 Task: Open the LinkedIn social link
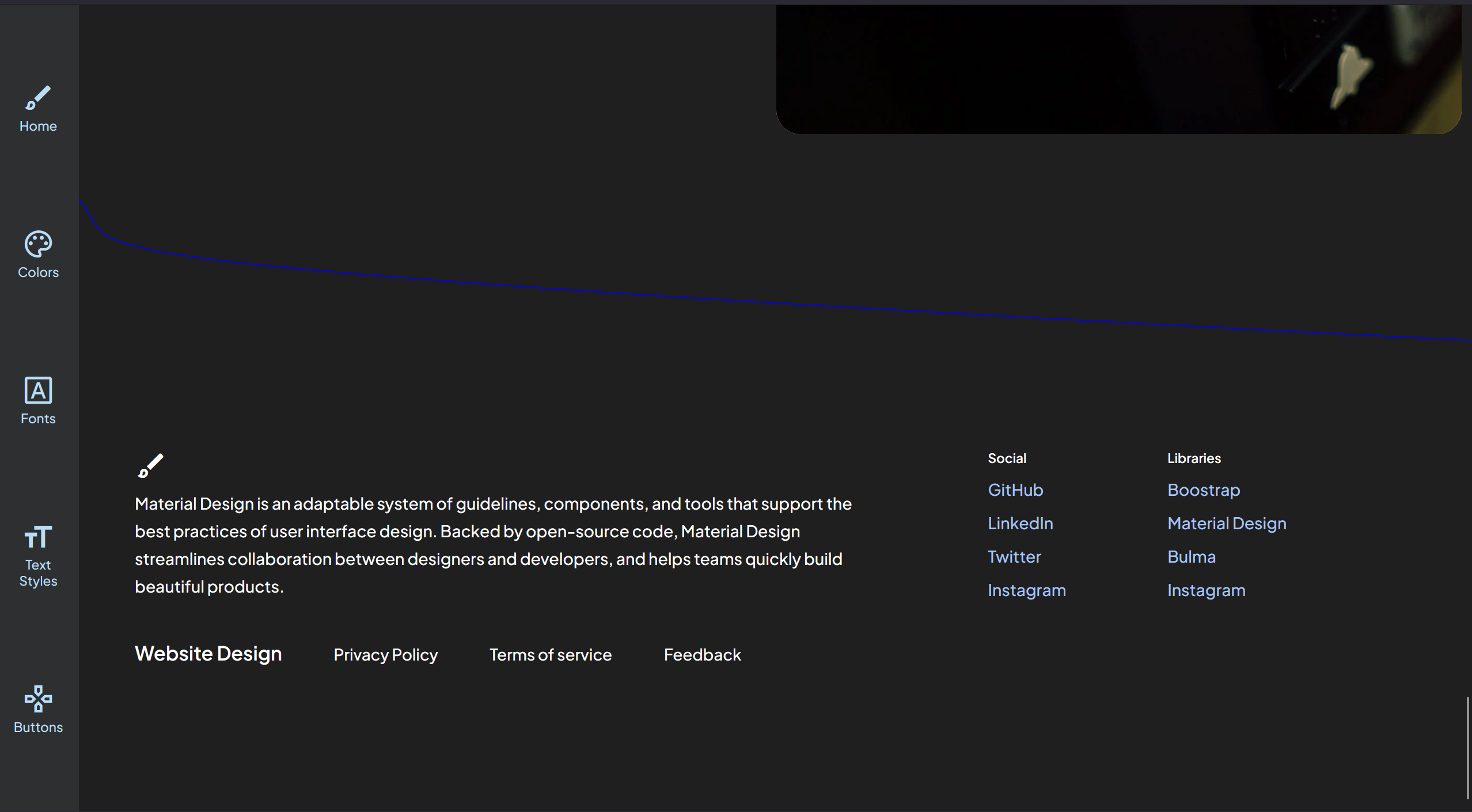point(1020,523)
